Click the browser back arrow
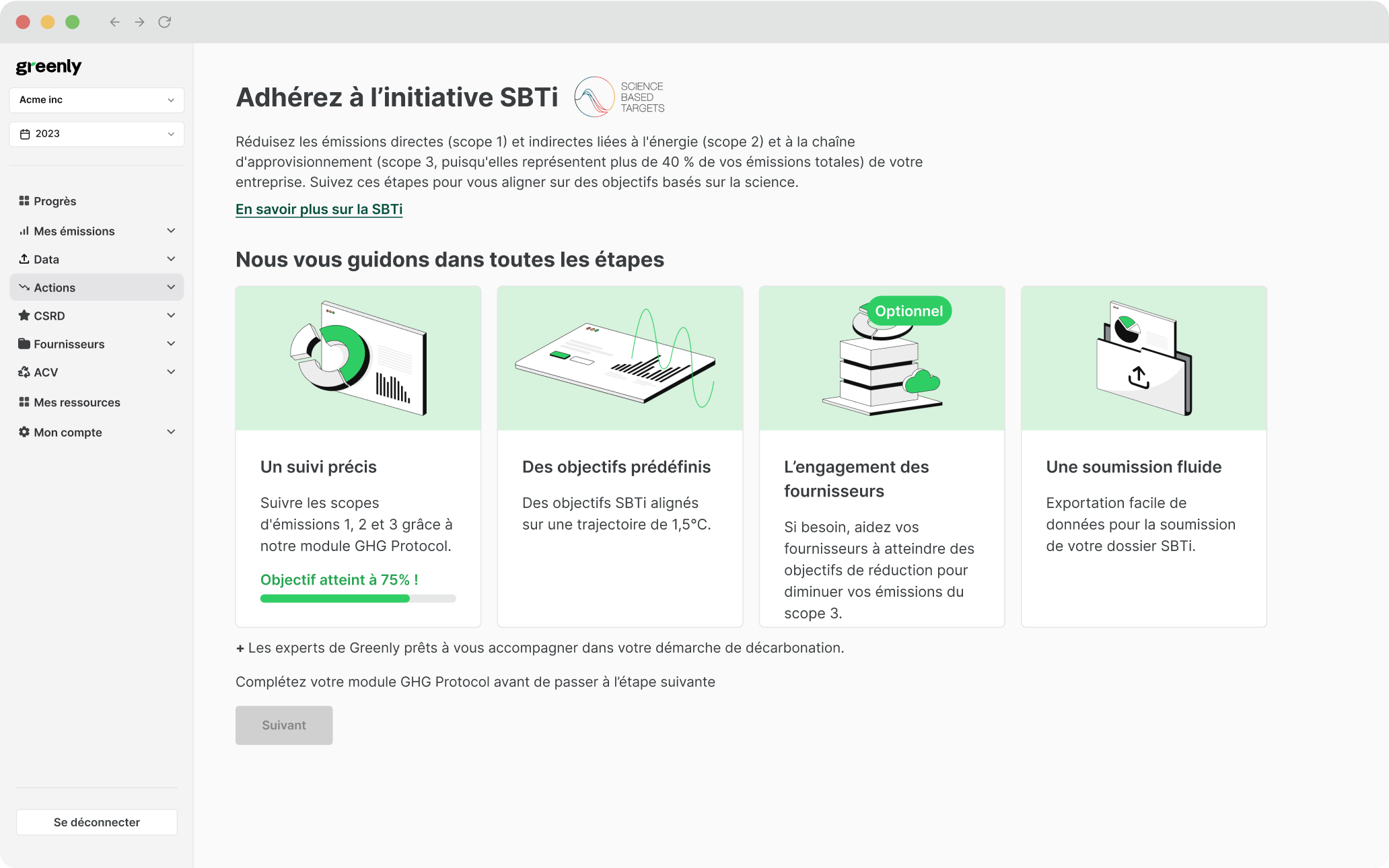 click(x=114, y=22)
